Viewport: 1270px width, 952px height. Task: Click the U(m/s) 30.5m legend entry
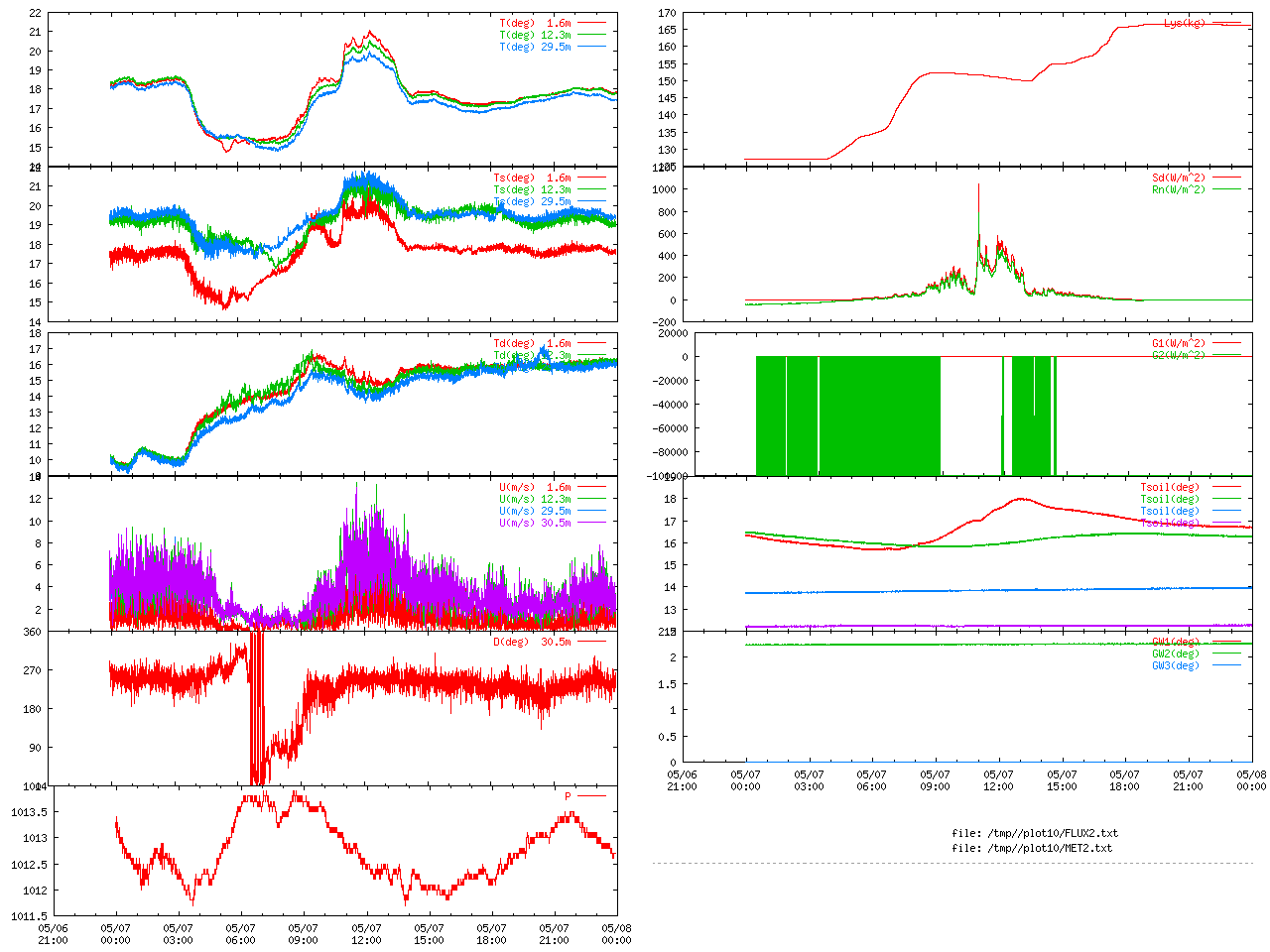(535, 523)
